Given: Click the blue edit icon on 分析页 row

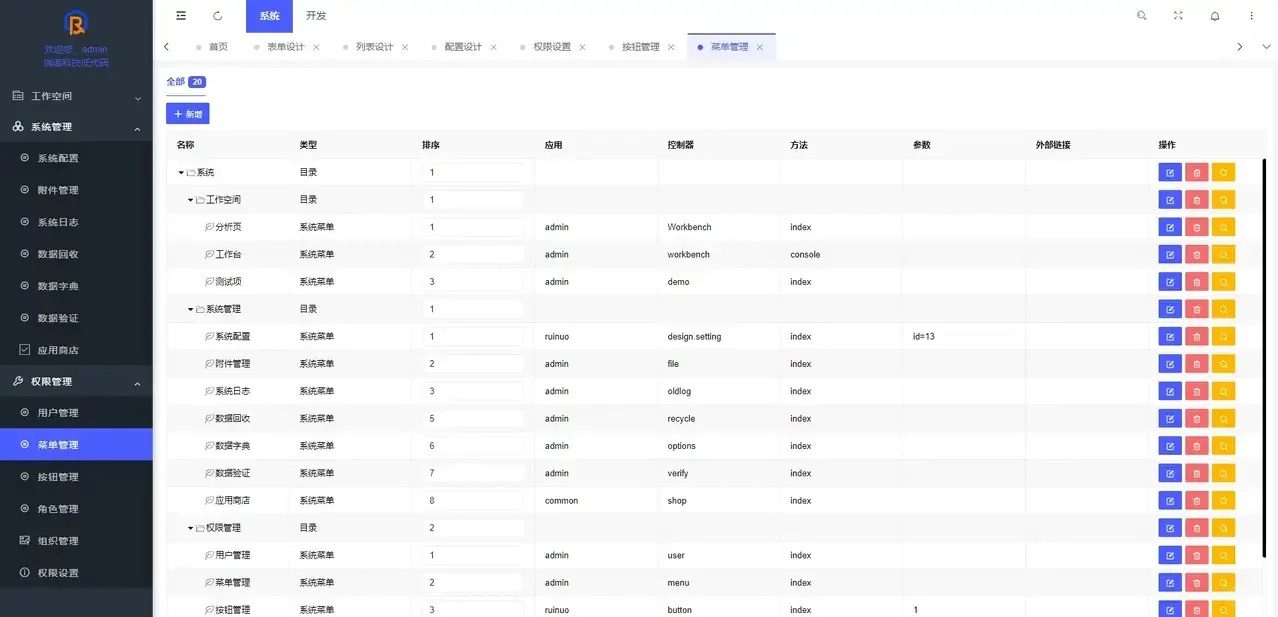Looking at the screenshot, I should (x=1170, y=226).
